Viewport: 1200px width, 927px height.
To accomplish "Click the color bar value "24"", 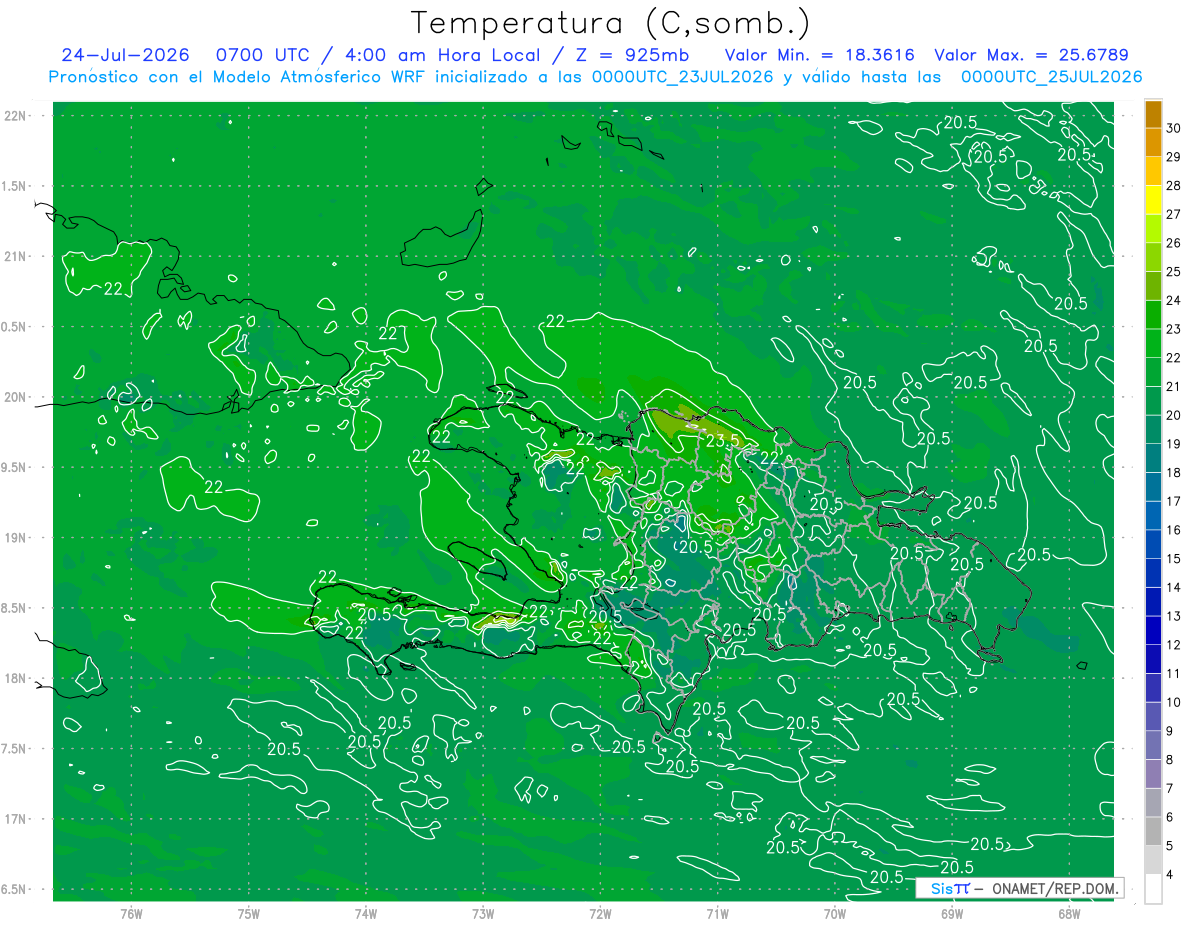I will (1173, 300).
